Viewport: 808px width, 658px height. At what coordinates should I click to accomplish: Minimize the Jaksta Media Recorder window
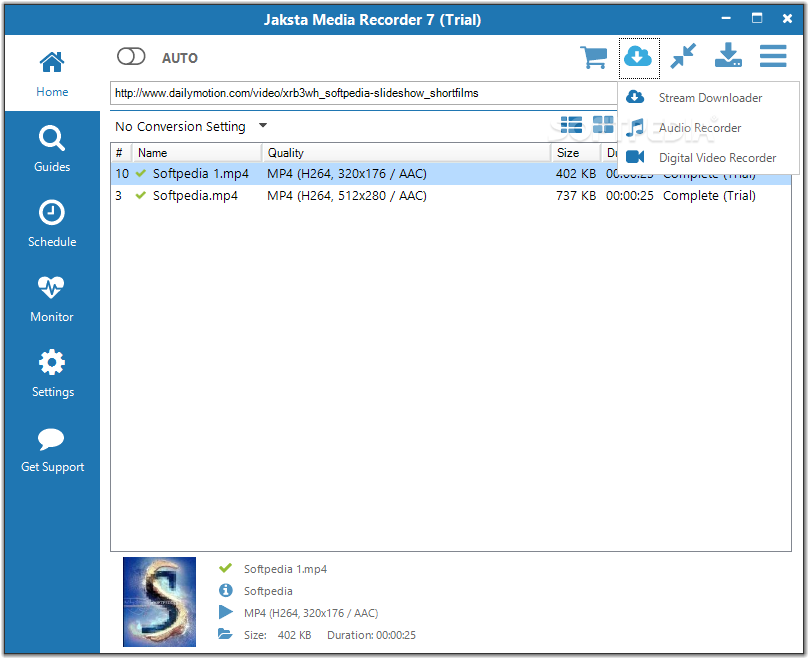coord(726,19)
